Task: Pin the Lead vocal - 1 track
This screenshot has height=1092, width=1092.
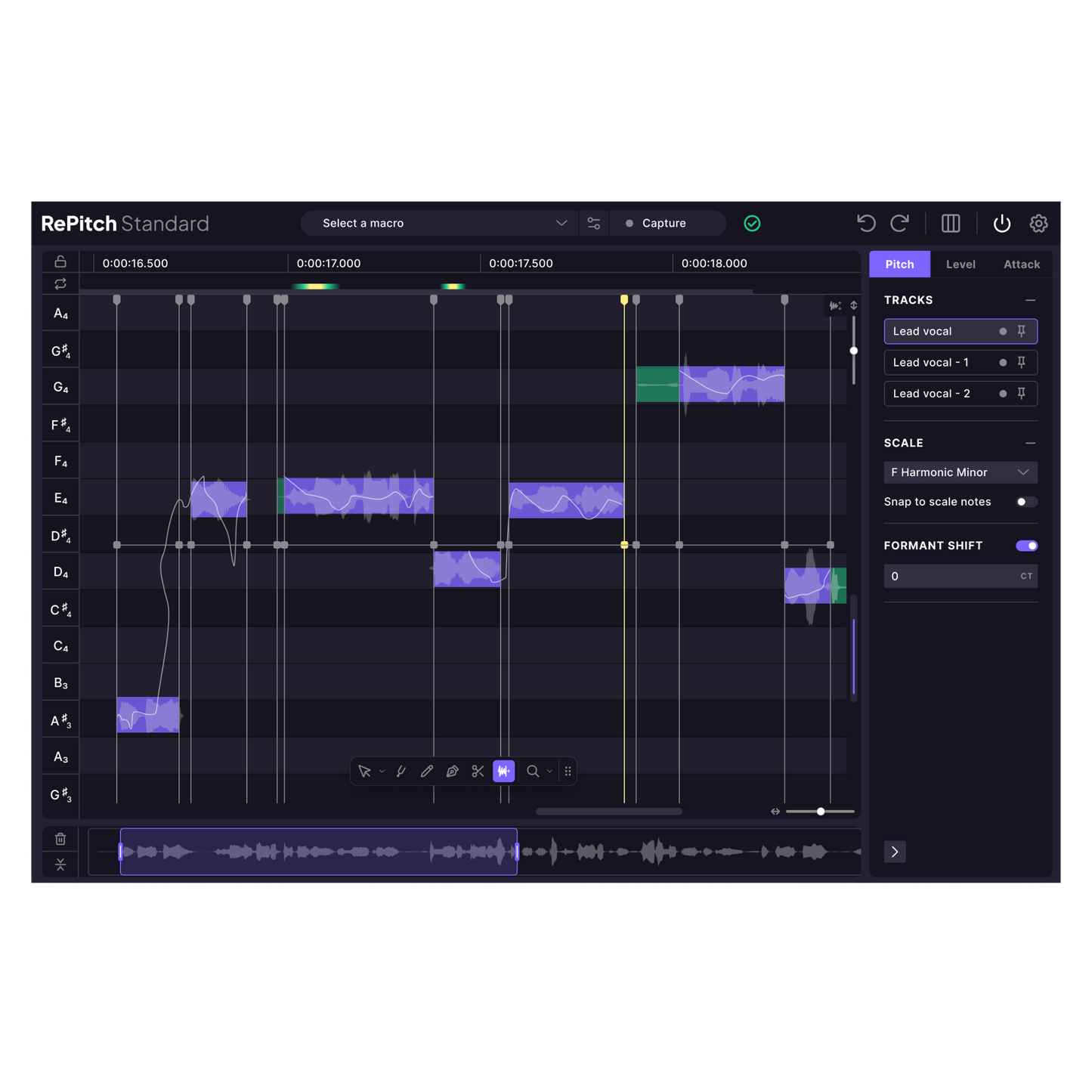Action: click(x=1021, y=363)
